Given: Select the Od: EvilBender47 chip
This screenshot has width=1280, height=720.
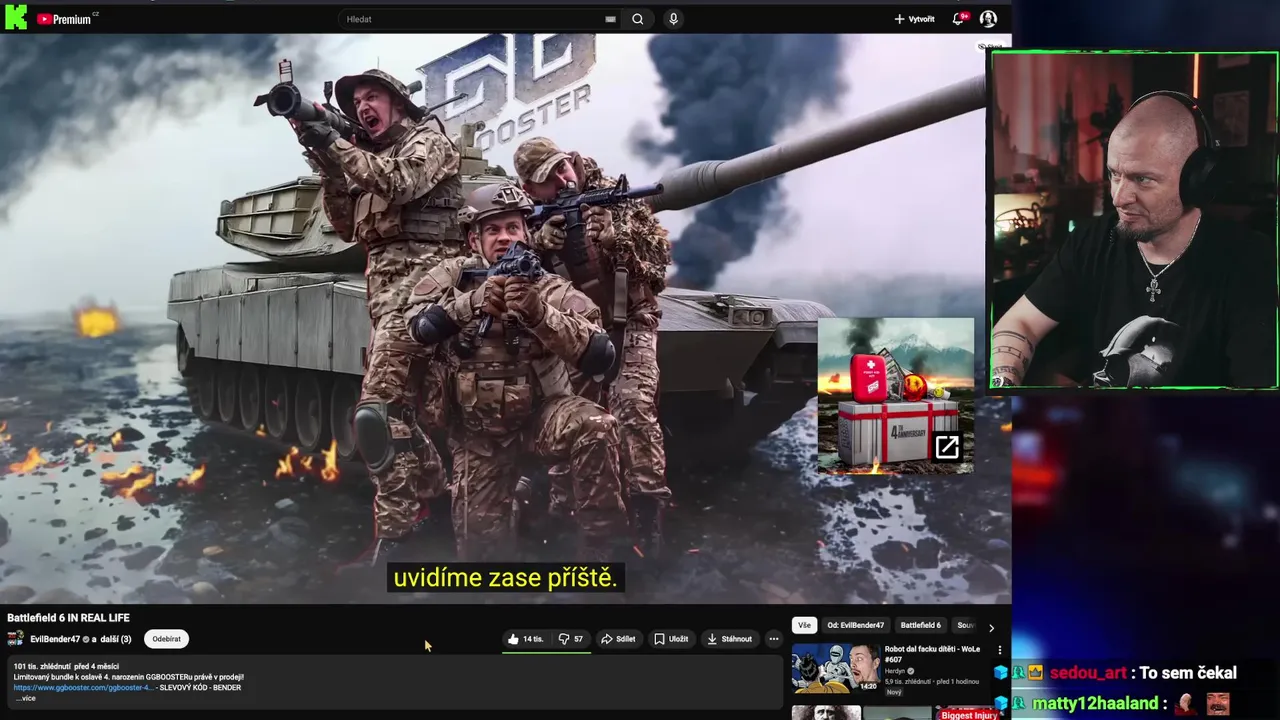Looking at the screenshot, I should (855, 625).
